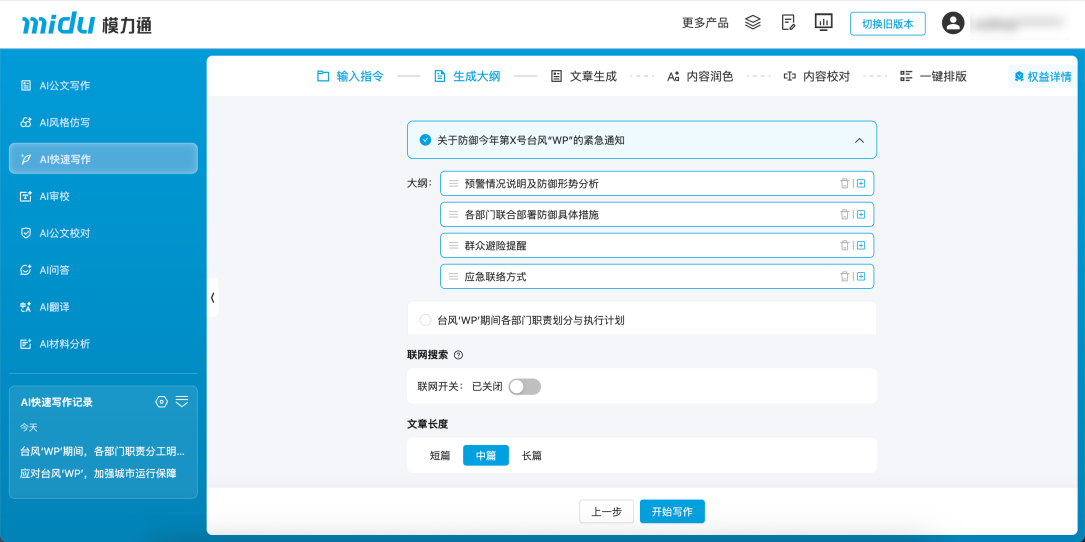1085x542 pixels.
Task: Collapse the left sidebar arrow
Action: (212, 298)
